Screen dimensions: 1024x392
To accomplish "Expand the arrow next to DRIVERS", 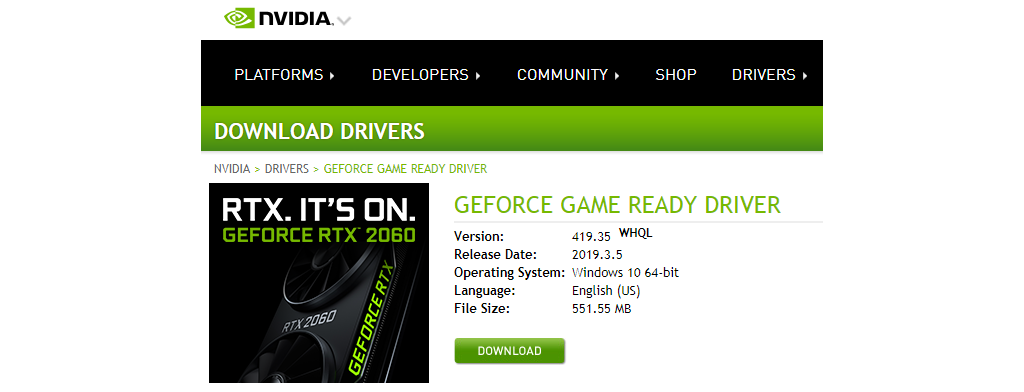I will [x=805, y=76].
